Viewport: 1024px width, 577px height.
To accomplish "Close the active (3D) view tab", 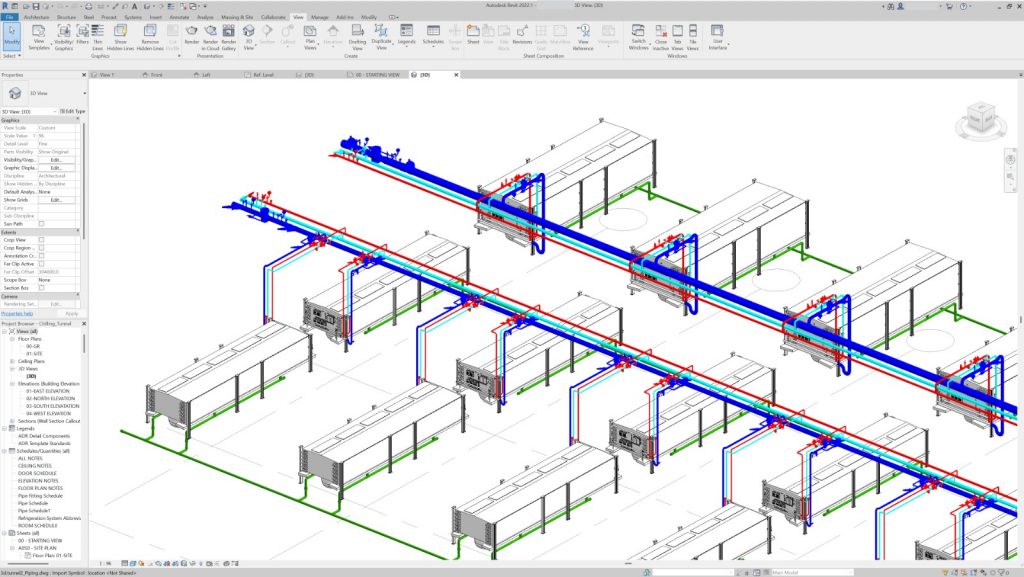I will point(456,75).
